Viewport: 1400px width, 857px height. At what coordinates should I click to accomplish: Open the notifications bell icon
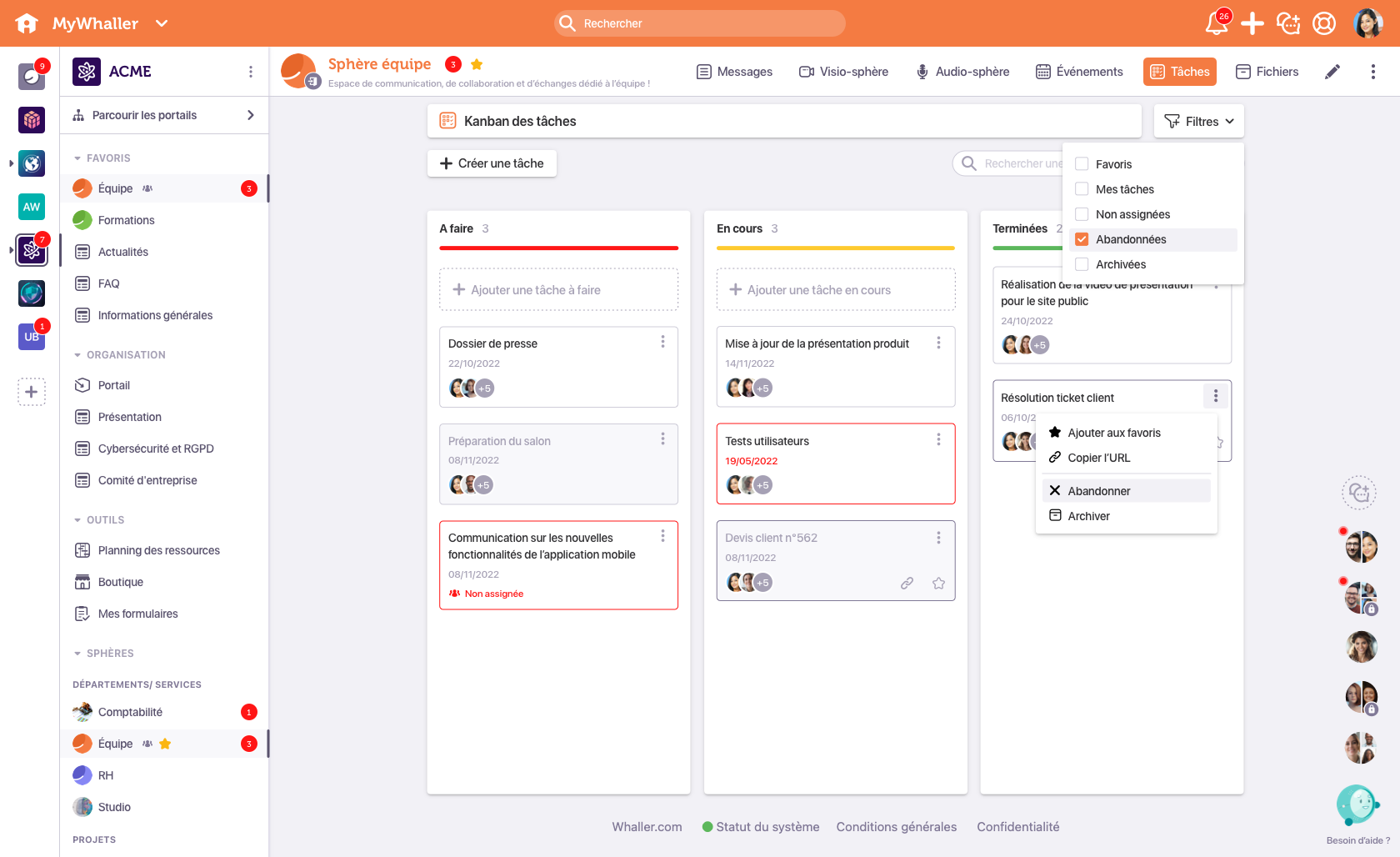click(1217, 23)
